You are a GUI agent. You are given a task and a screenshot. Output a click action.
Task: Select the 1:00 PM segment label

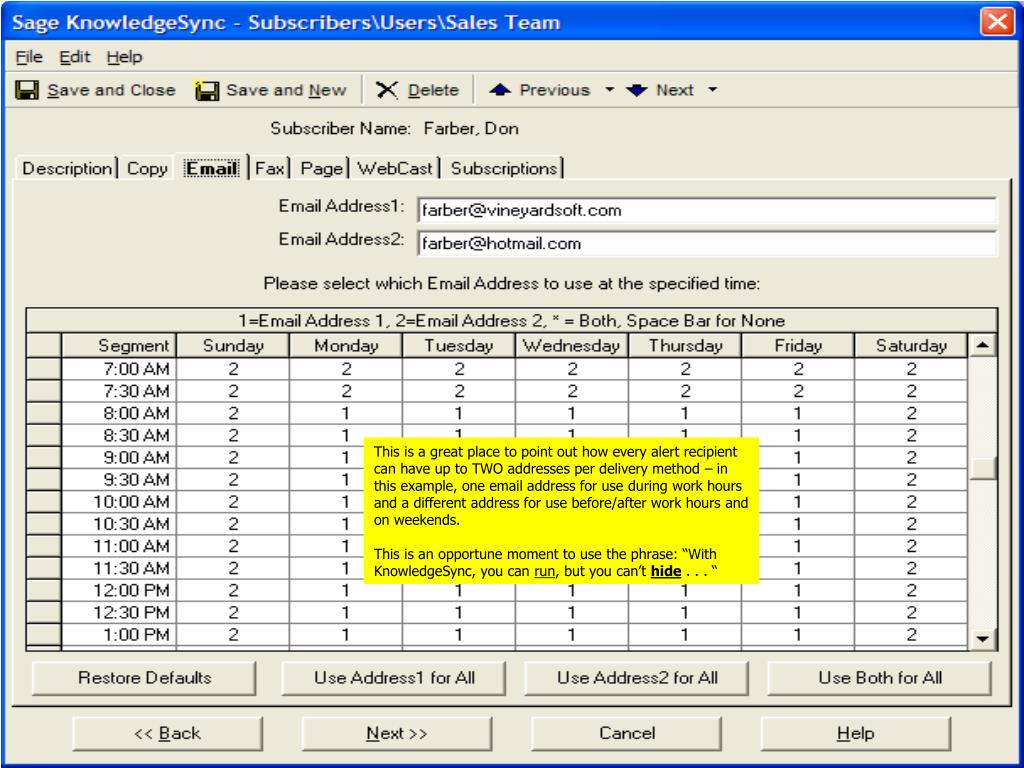click(x=119, y=635)
